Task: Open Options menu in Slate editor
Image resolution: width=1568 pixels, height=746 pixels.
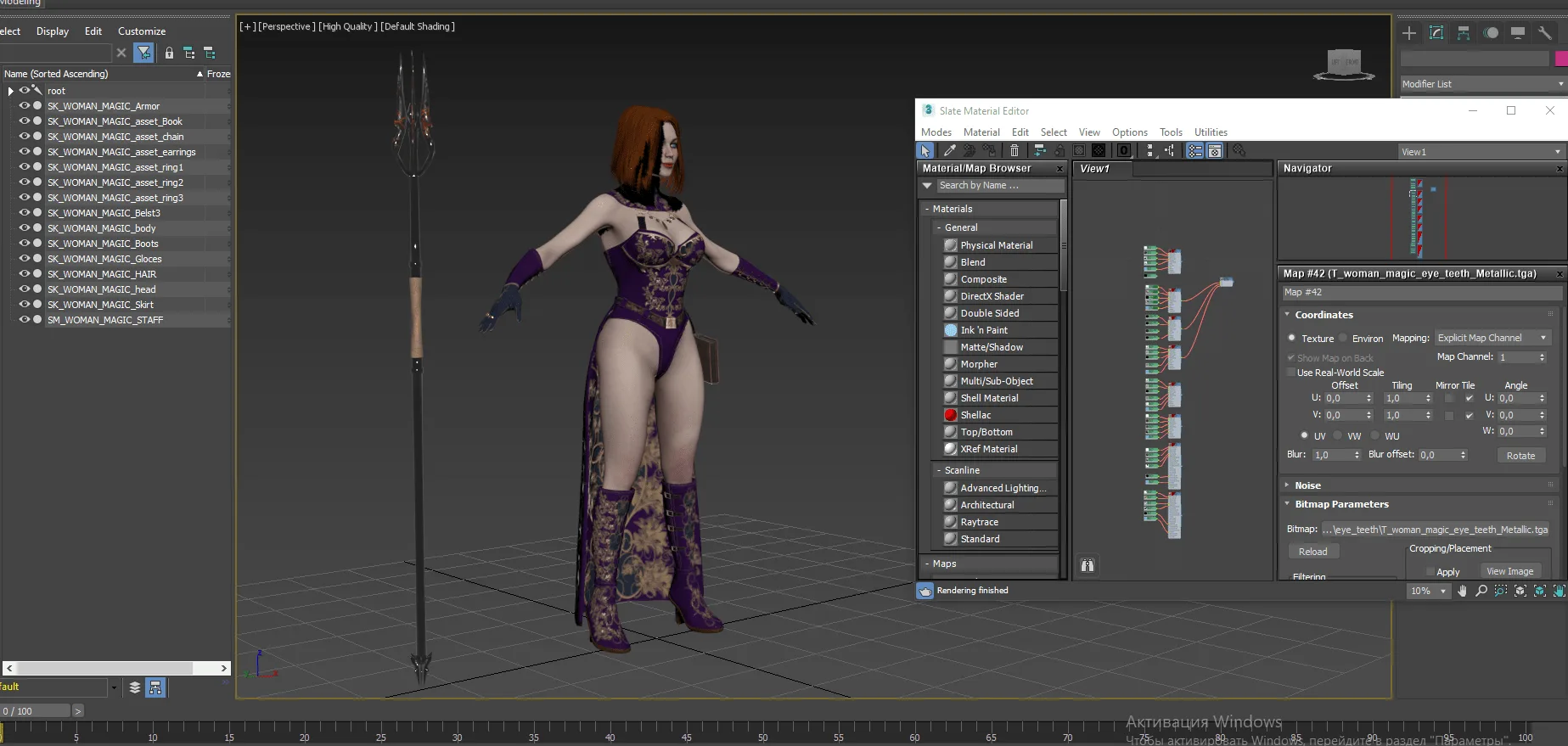Action: pos(1130,132)
